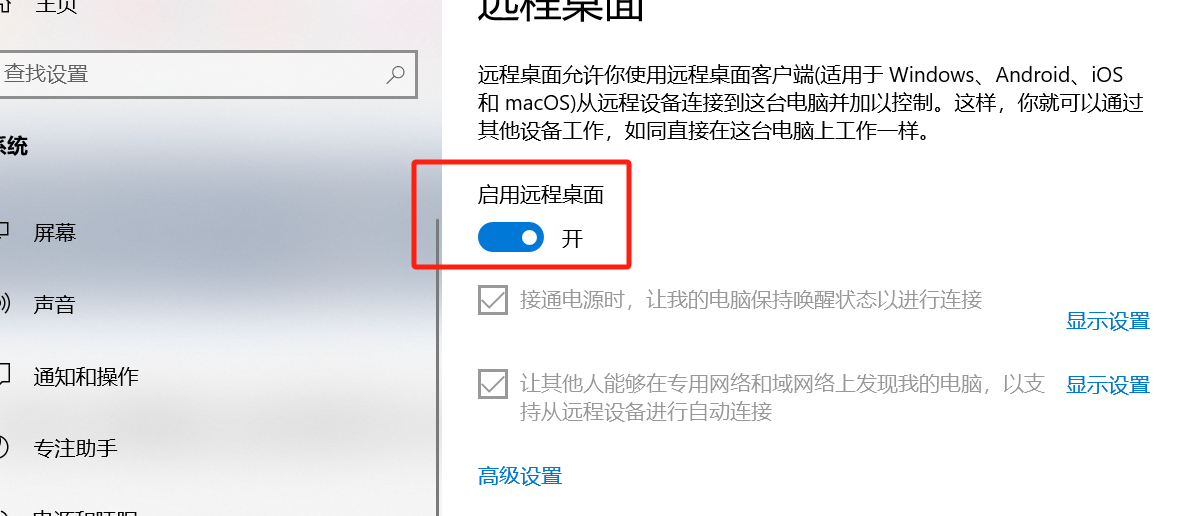Select the 声音 sidebar label
This screenshot has height=516, width=1179.
pos(54,304)
